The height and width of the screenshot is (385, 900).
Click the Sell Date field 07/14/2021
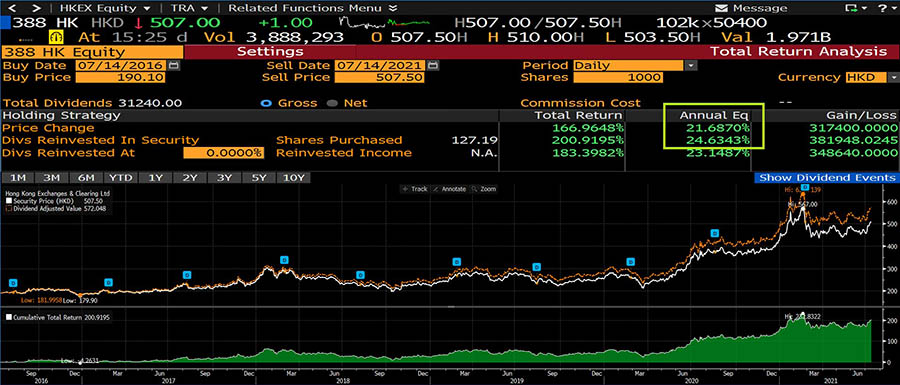[x=379, y=65]
